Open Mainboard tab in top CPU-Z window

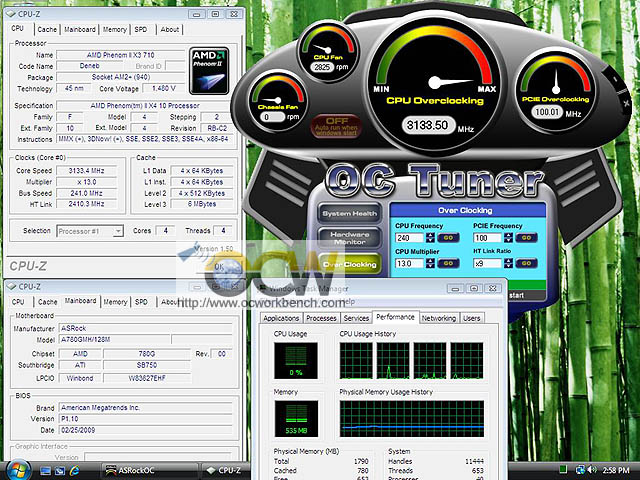point(80,29)
